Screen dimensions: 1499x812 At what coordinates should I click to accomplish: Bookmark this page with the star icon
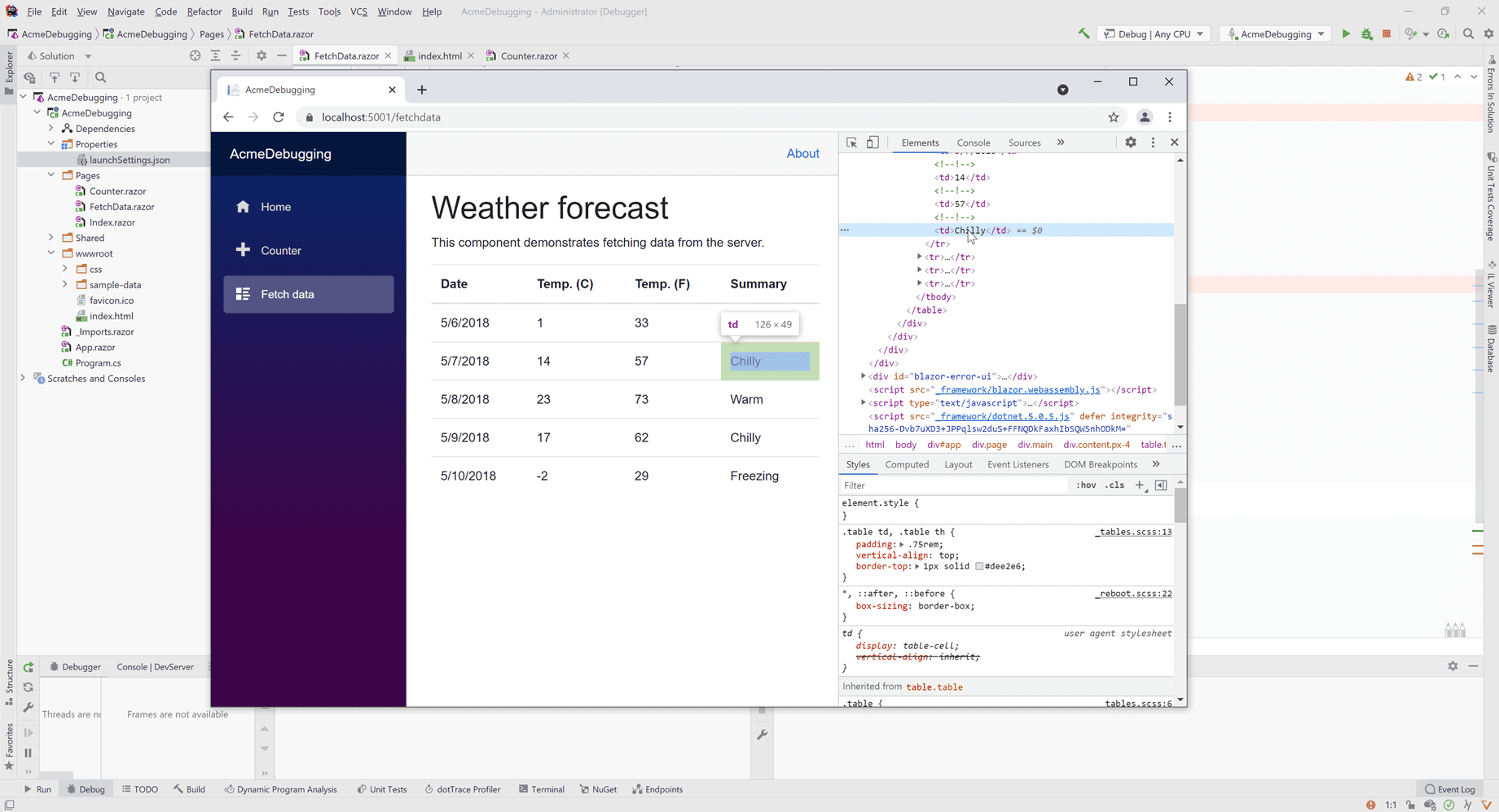(x=1114, y=117)
